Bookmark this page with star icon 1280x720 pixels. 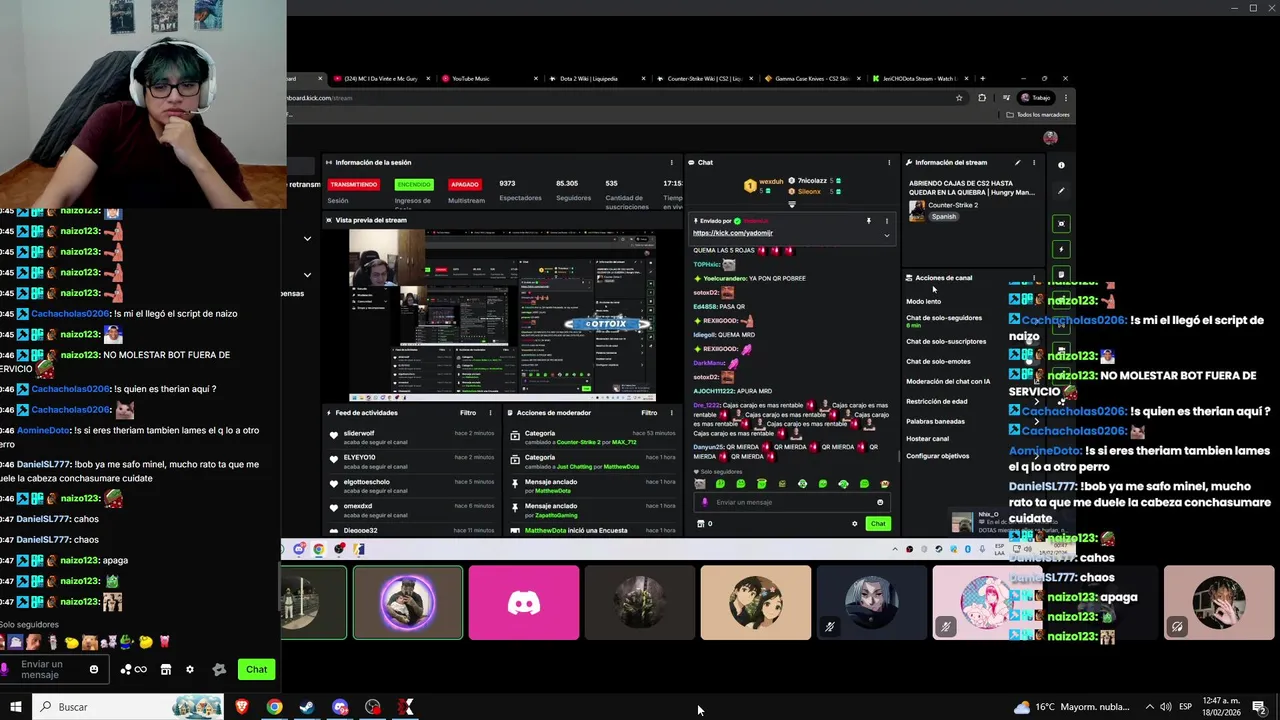pyautogui.click(x=959, y=98)
